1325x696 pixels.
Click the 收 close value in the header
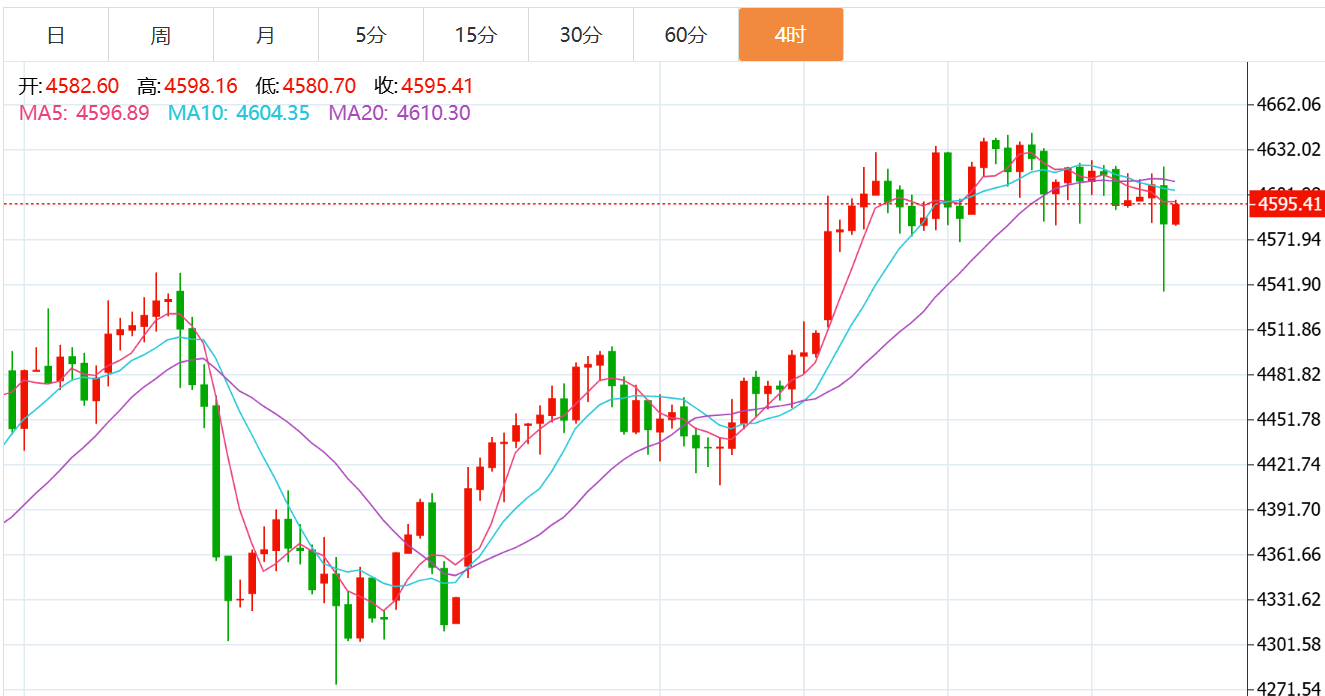(x=437, y=86)
